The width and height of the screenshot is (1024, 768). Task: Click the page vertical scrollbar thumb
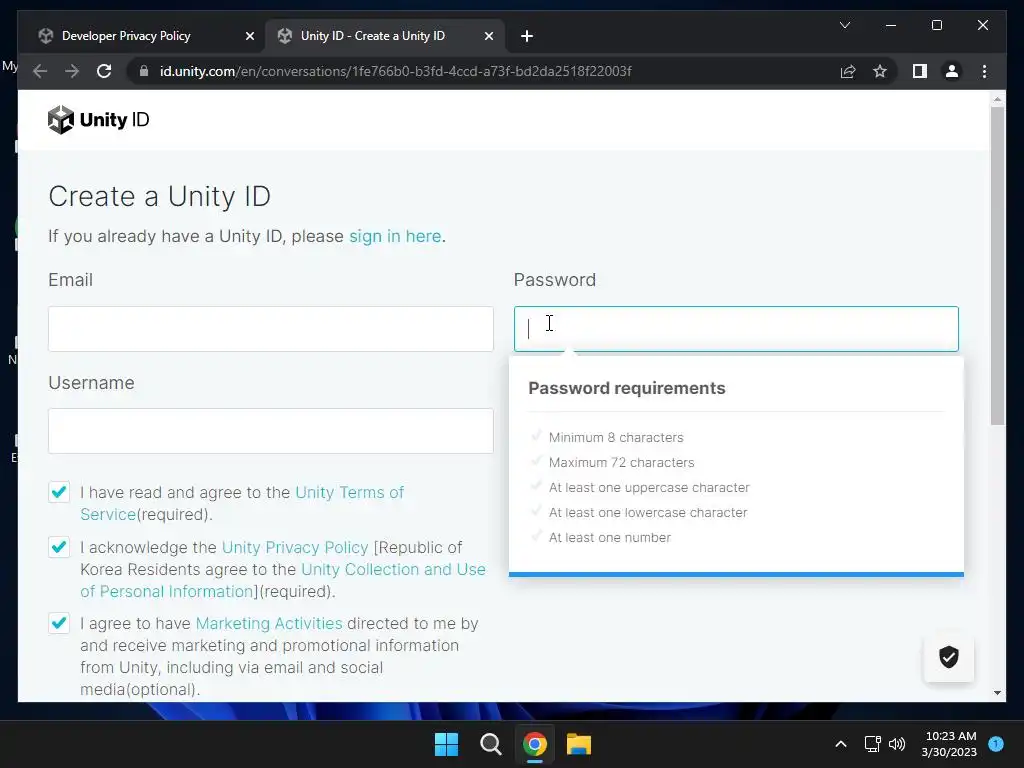pyautogui.click(x=997, y=264)
